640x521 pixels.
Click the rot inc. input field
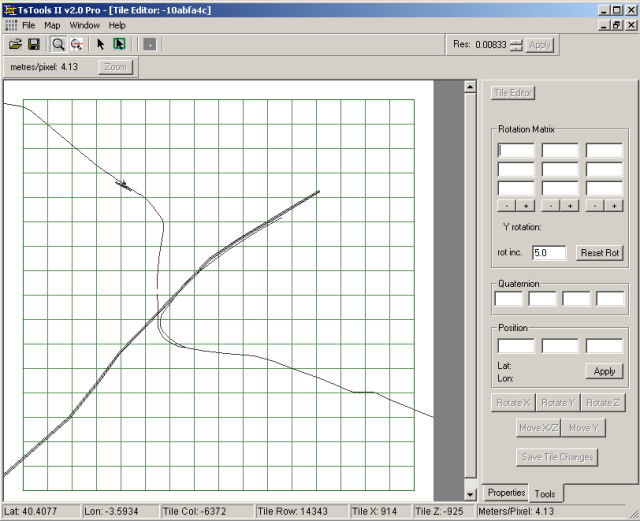[549, 253]
